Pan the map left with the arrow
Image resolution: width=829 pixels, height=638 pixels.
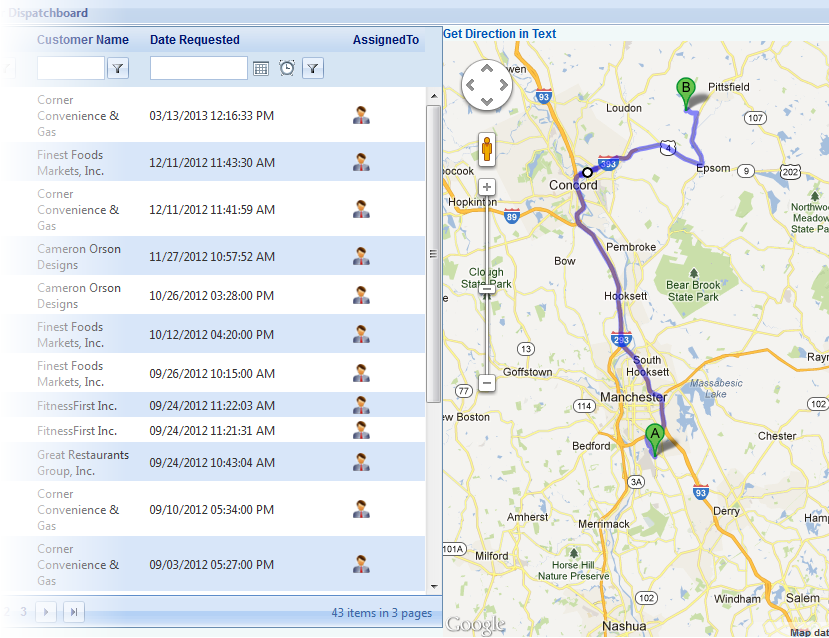coord(470,85)
